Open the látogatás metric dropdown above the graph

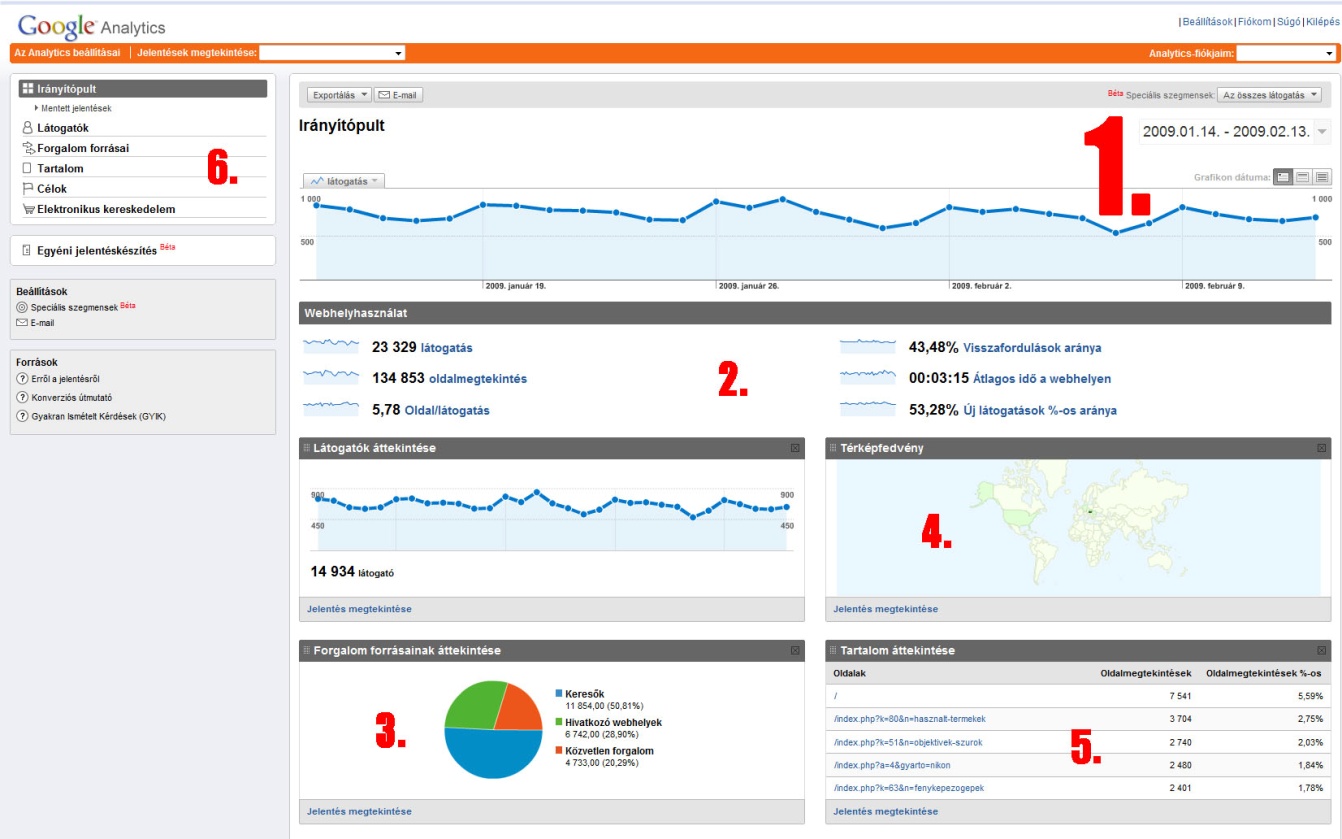pyautogui.click(x=344, y=181)
